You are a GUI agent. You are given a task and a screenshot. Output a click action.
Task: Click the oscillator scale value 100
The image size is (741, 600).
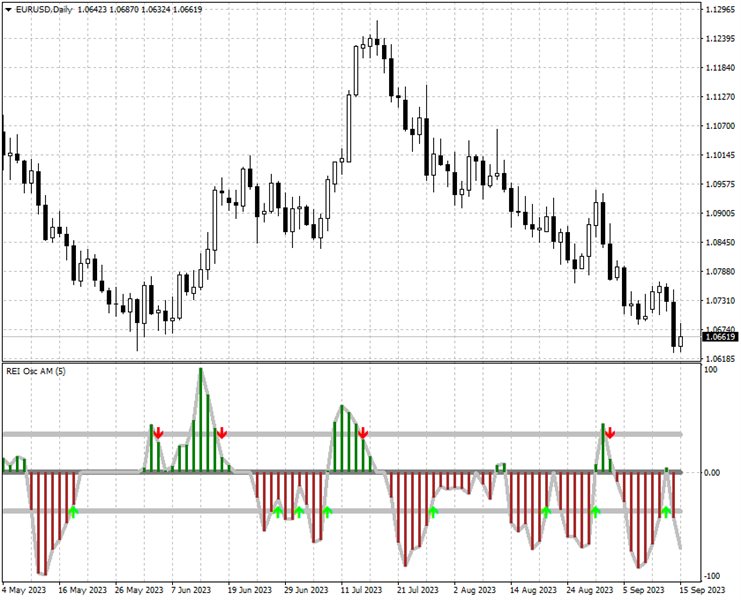(711, 369)
